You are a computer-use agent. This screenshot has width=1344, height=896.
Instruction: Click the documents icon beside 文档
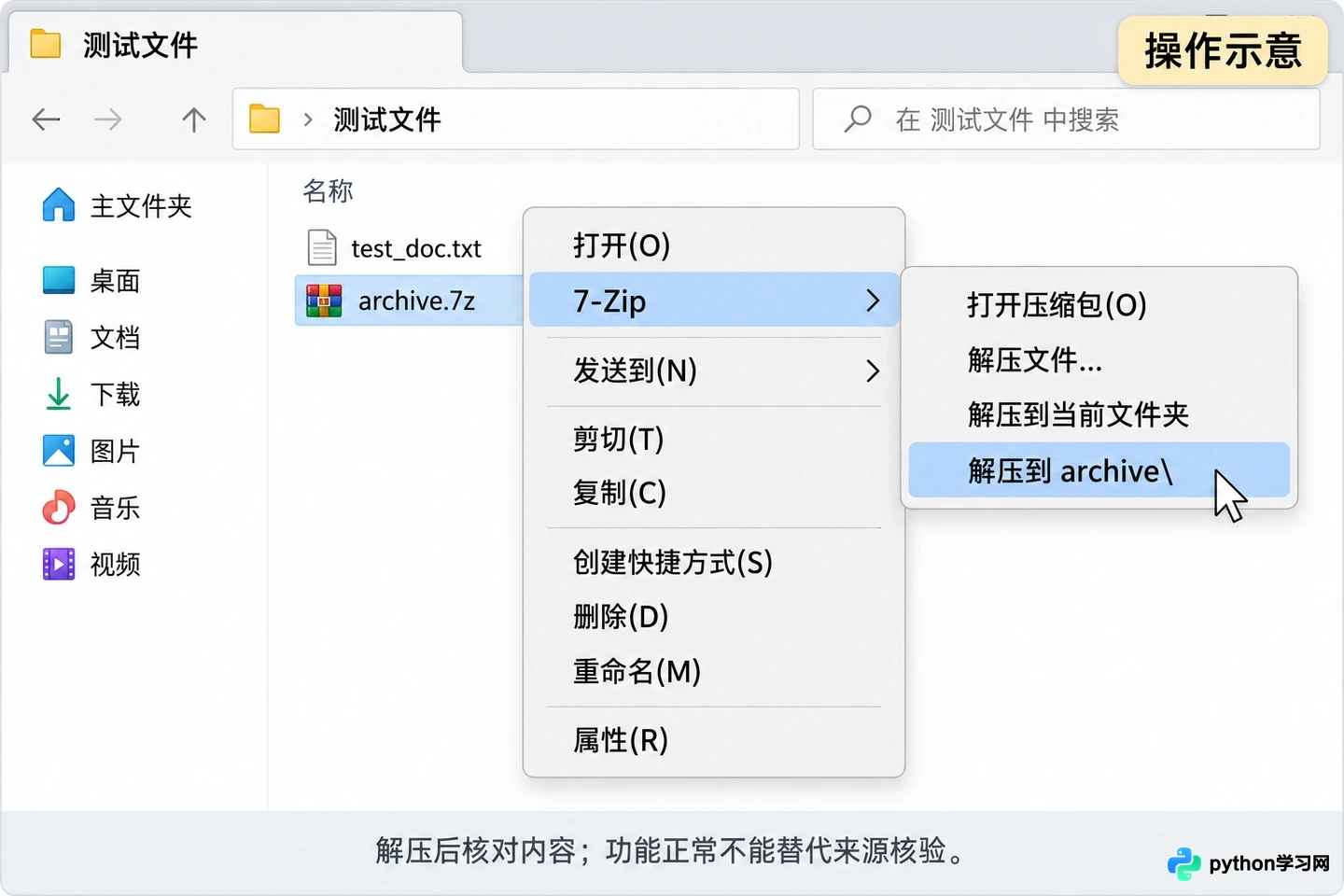tap(59, 337)
